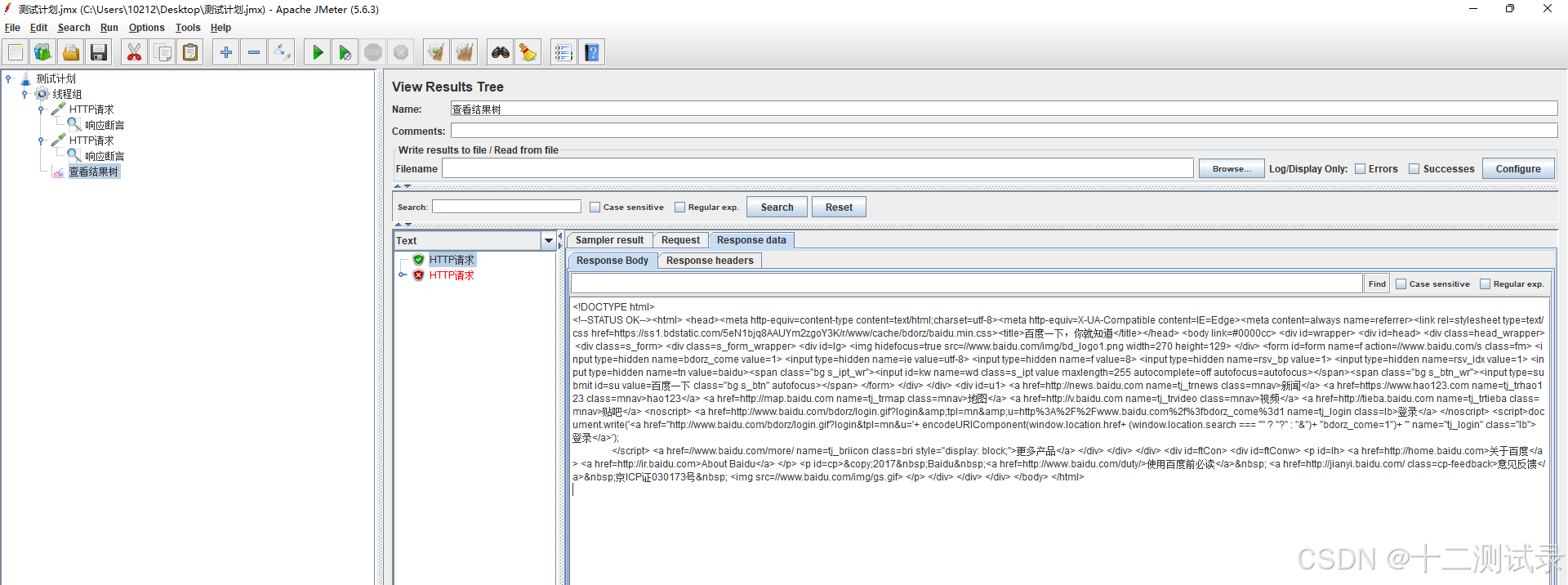Click the Find button
Screen dimensions: 1568x585
click(1377, 284)
